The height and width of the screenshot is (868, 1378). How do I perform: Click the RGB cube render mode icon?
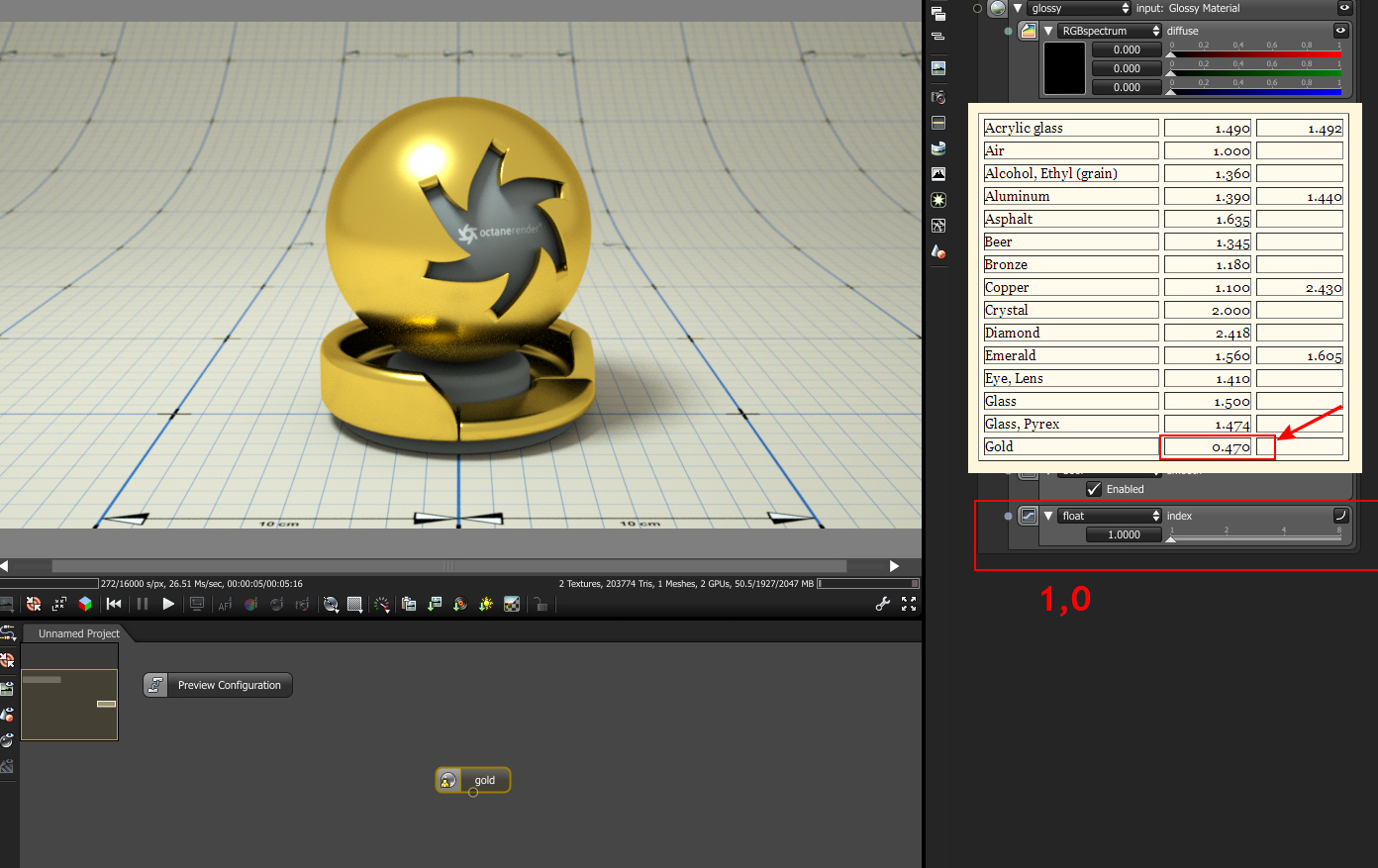point(85,604)
